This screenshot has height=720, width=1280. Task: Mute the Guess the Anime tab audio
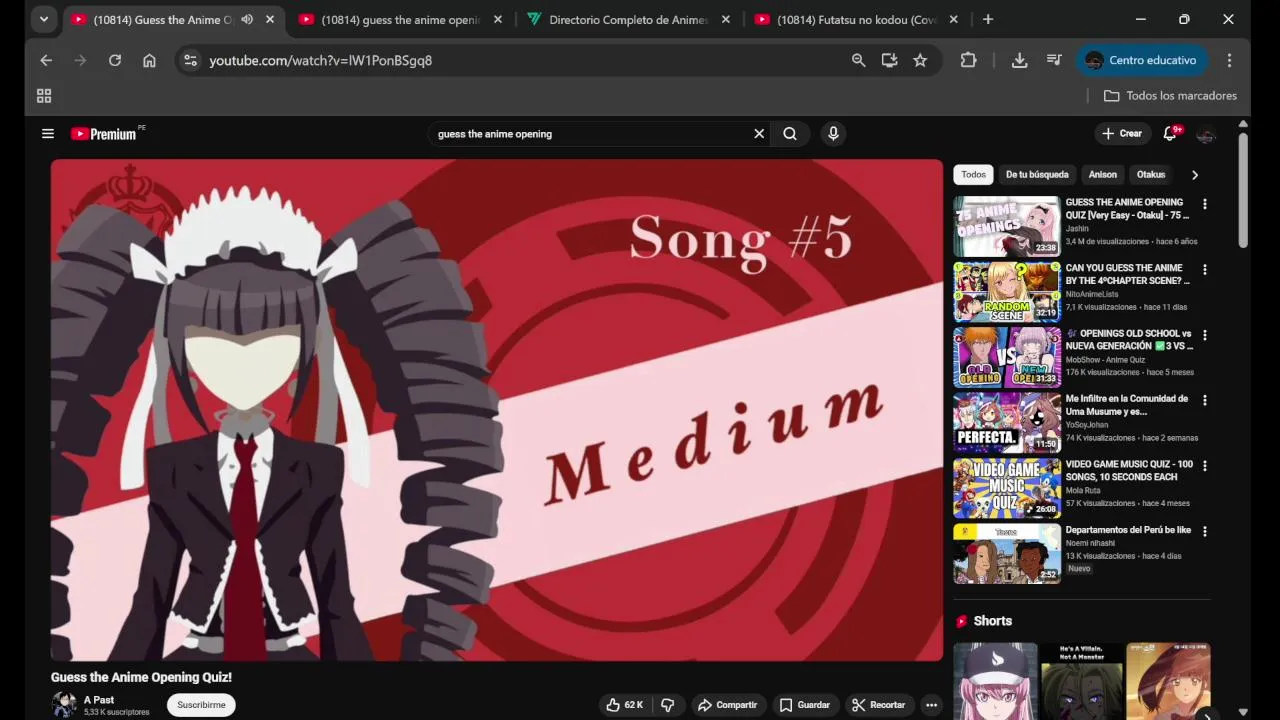pyautogui.click(x=247, y=19)
